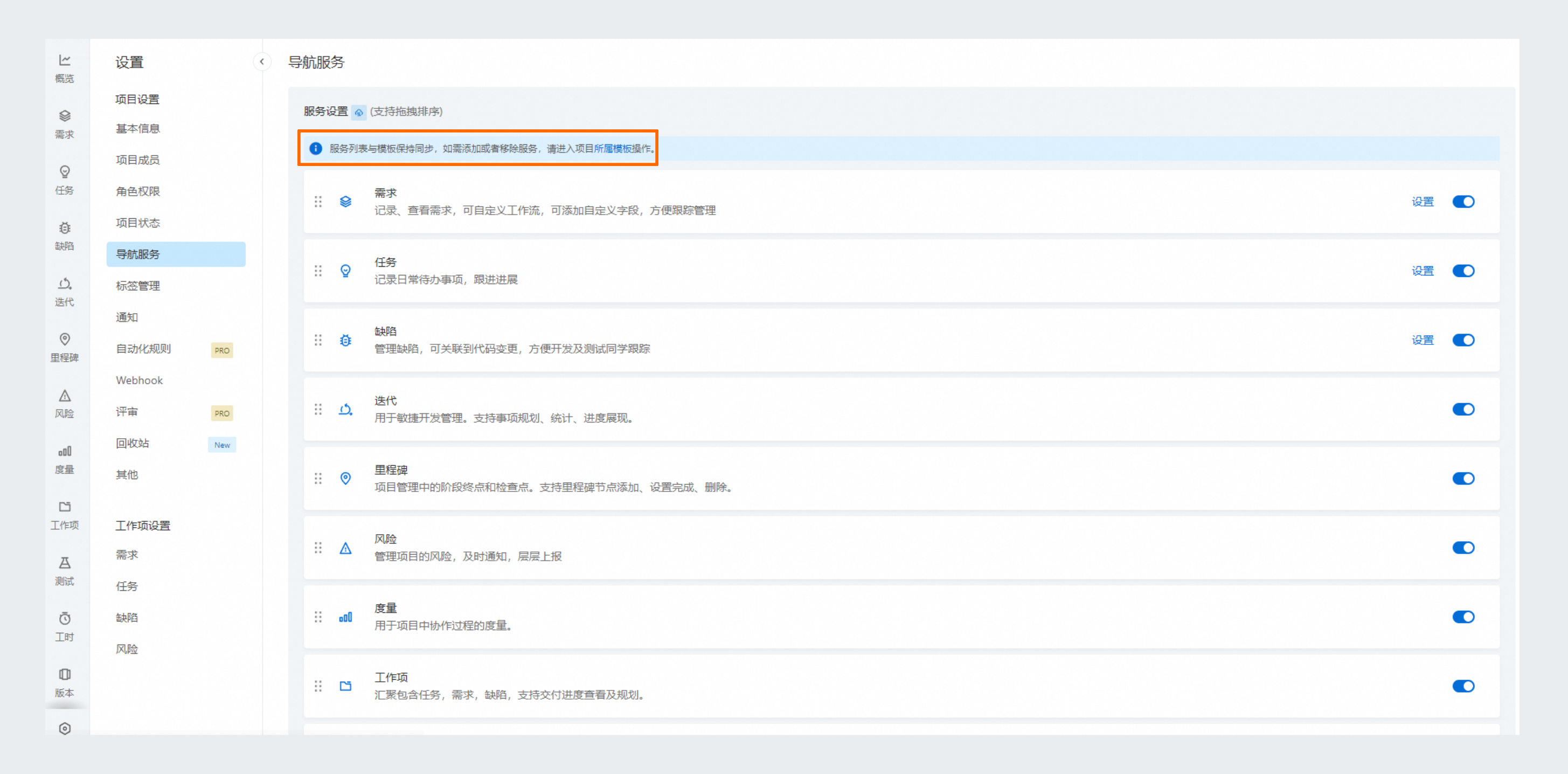Toggle off the 里程碑 service switch

point(1463,479)
